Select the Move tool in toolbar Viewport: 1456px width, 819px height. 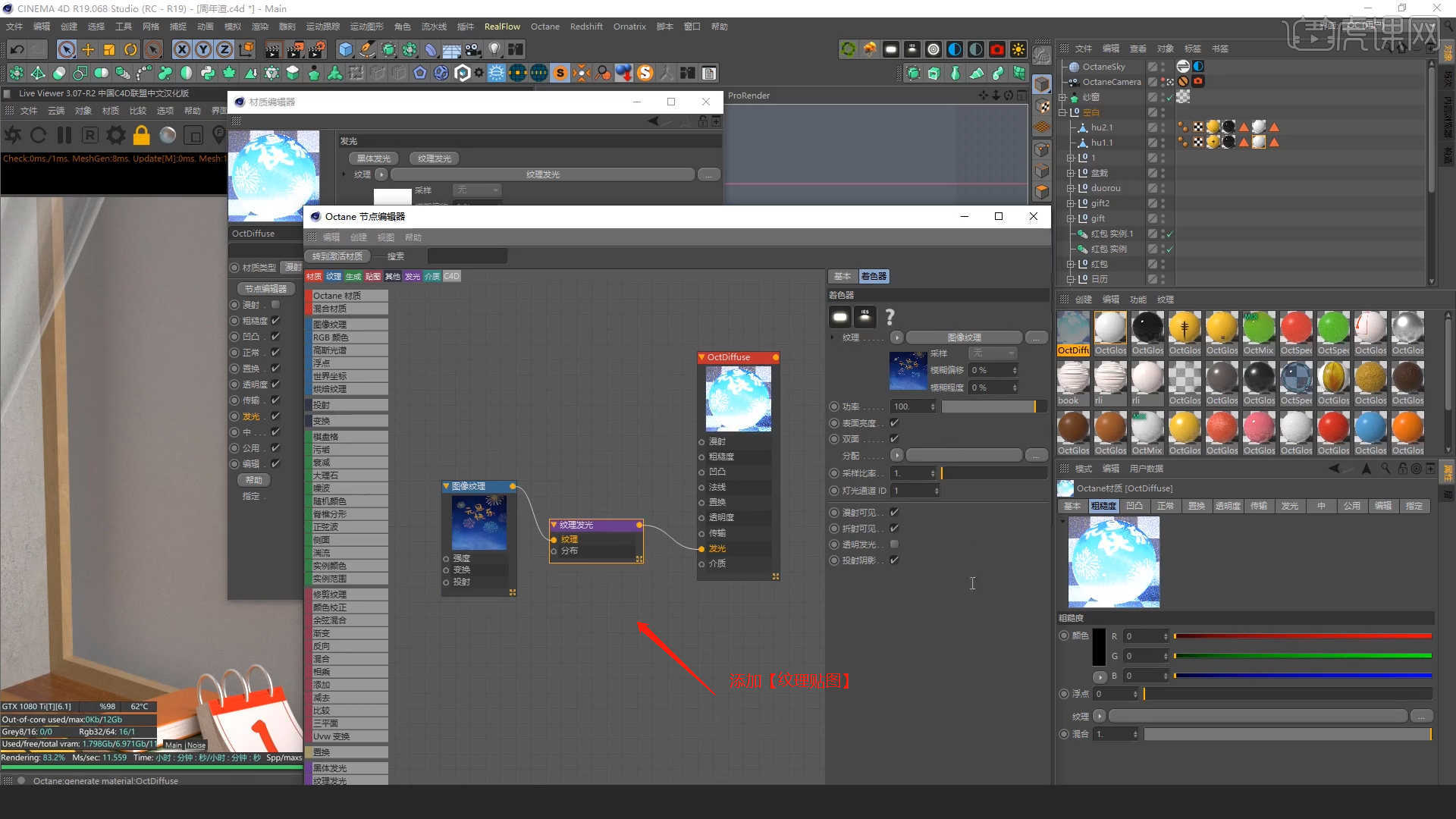[88, 50]
